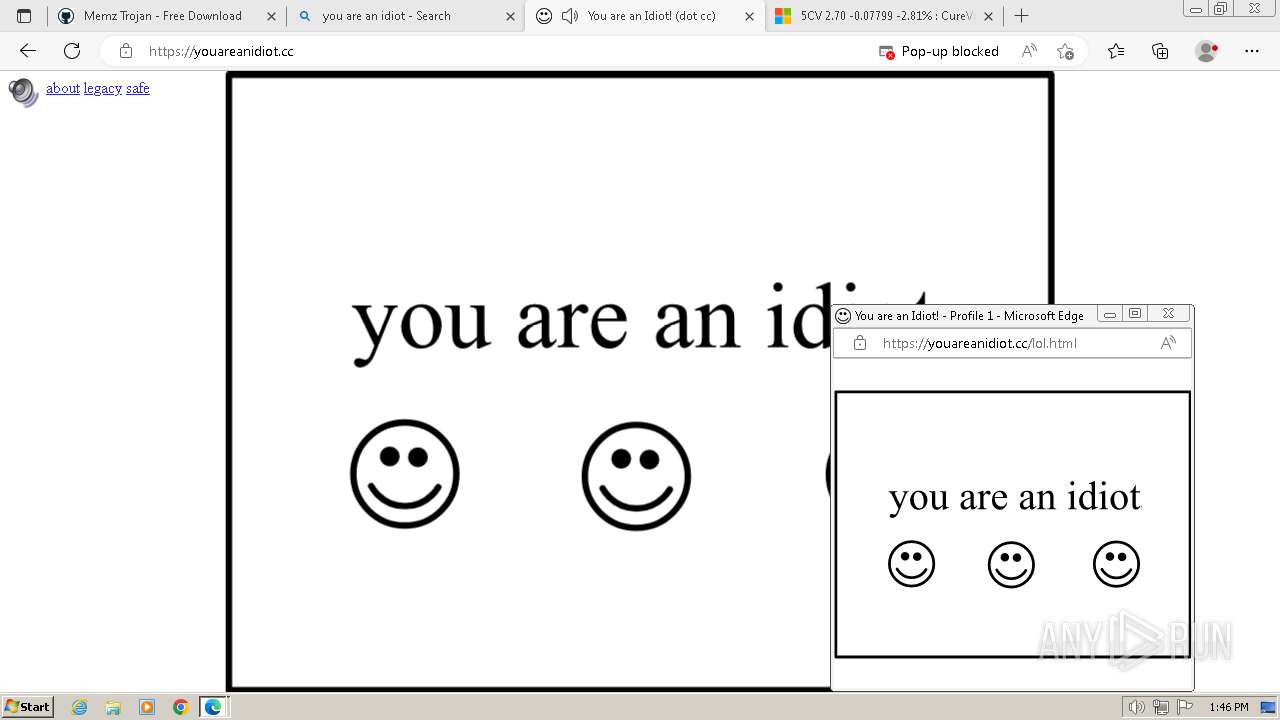This screenshot has width=1280, height=720.
Task: Open Action Center flag icon
Action: [x=1184, y=707]
